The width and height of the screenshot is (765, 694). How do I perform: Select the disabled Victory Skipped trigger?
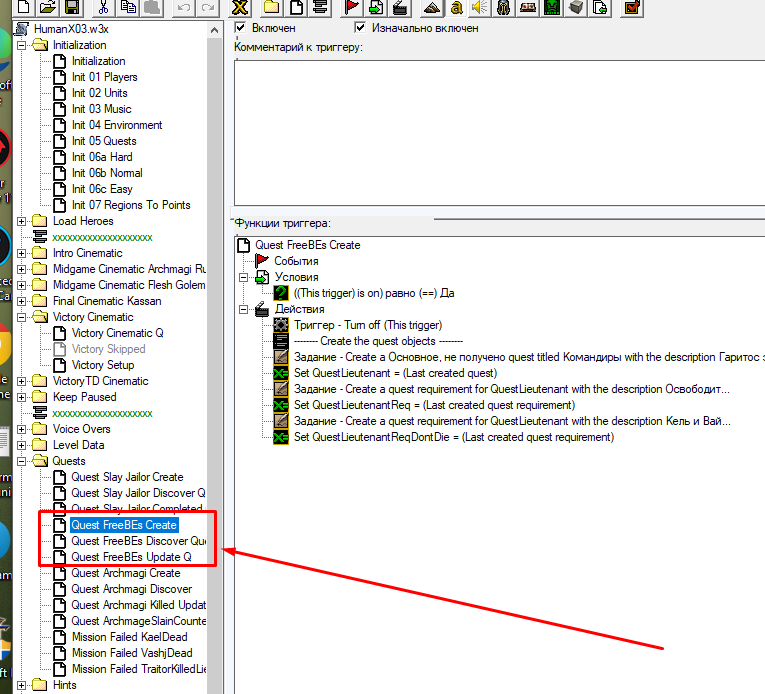[108, 349]
